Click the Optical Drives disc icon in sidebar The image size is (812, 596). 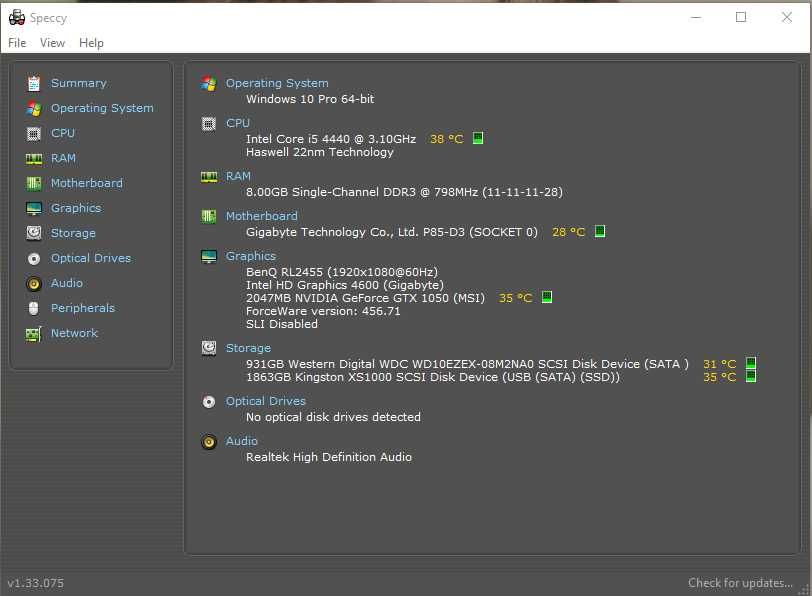34,258
